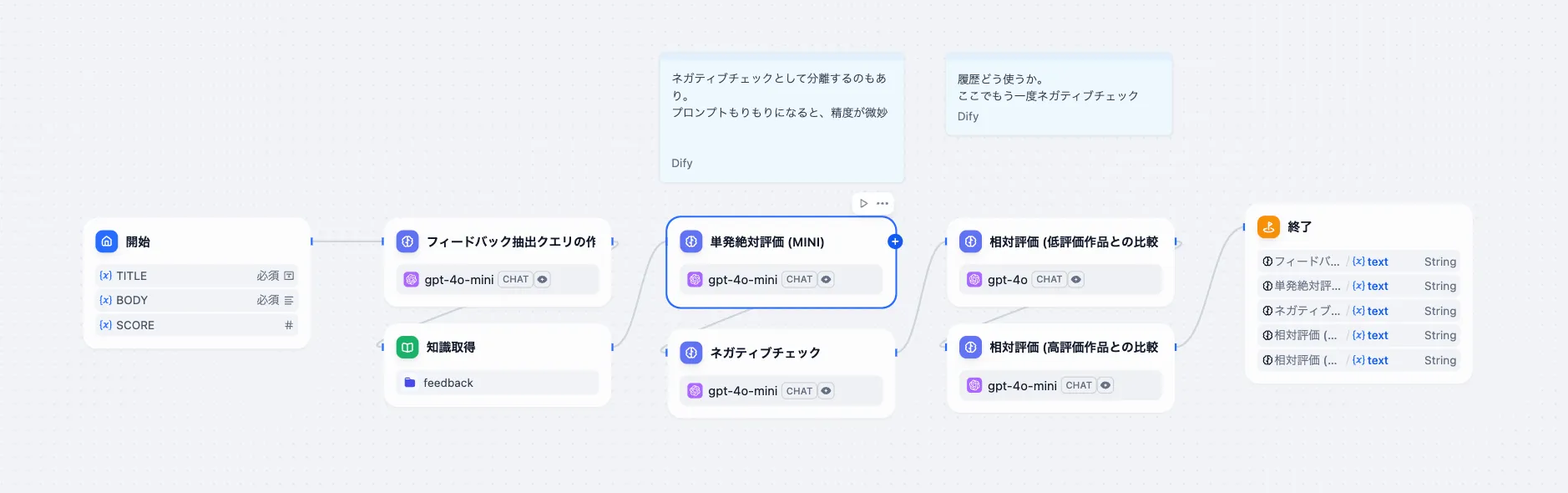Select the 相対評価 (高評価作品との比較 title
The width and height of the screenshot is (1568, 493).
(1074, 347)
